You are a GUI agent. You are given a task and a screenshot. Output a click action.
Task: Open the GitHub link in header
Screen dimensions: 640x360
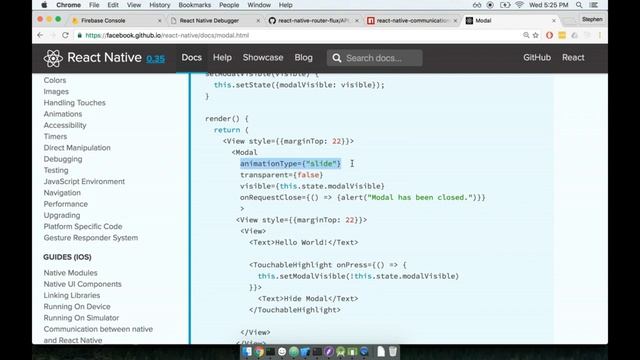(537, 58)
